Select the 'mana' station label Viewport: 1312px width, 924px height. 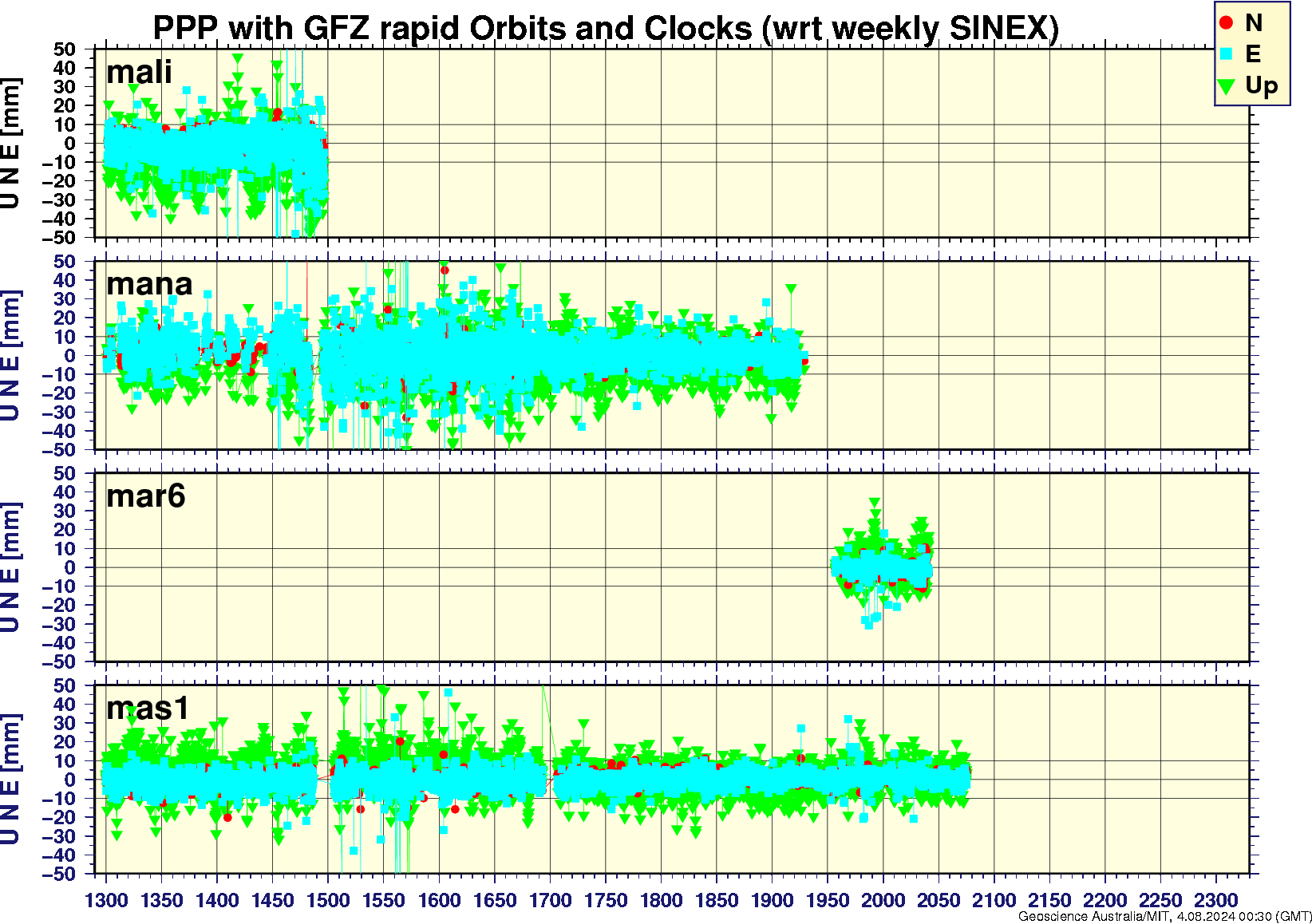(149, 284)
